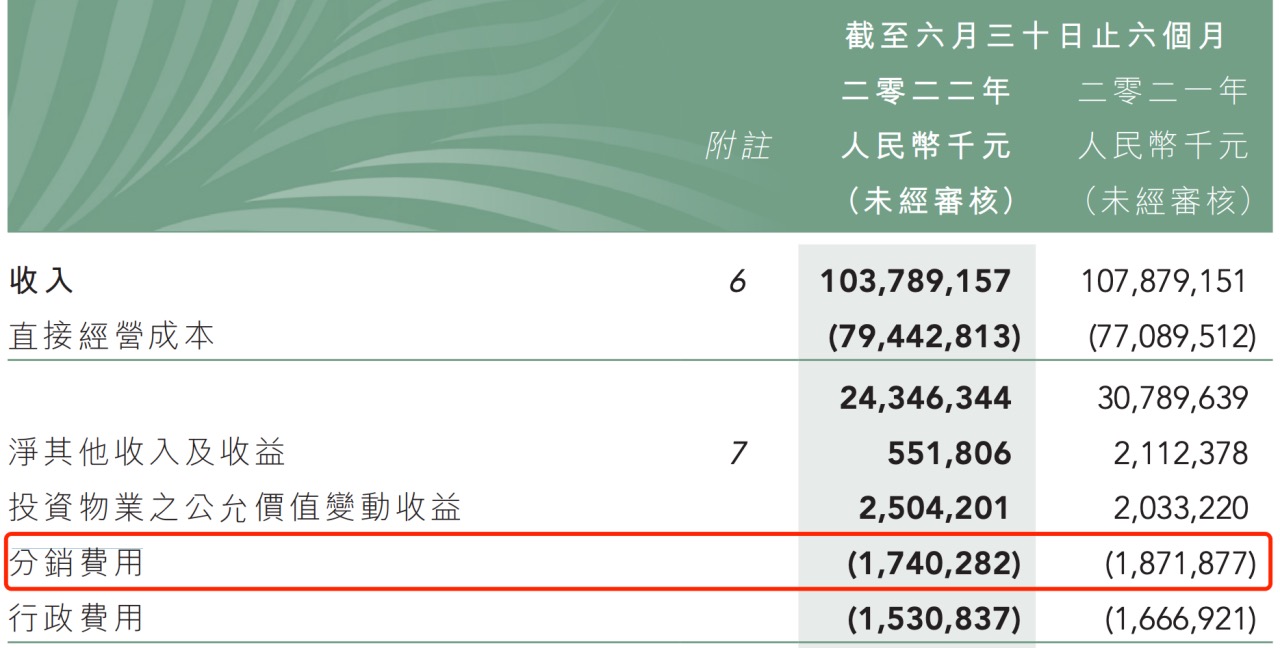The width and height of the screenshot is (1280, 648).
Task: Click the 收入 row label
Action: point(41,281)
